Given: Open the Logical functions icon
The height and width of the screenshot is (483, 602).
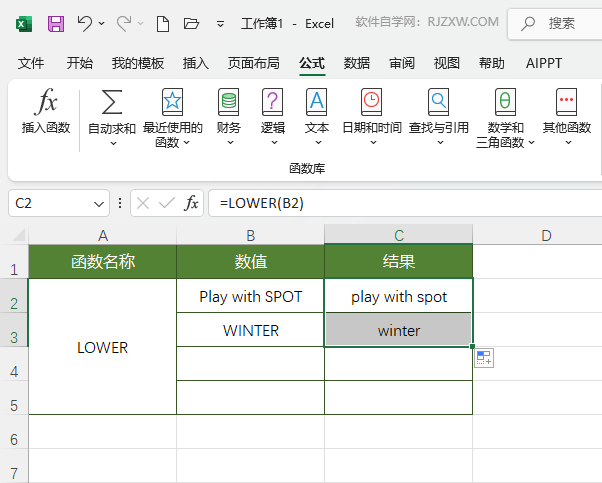Looking at the screenshot, I should click(272, 102).
